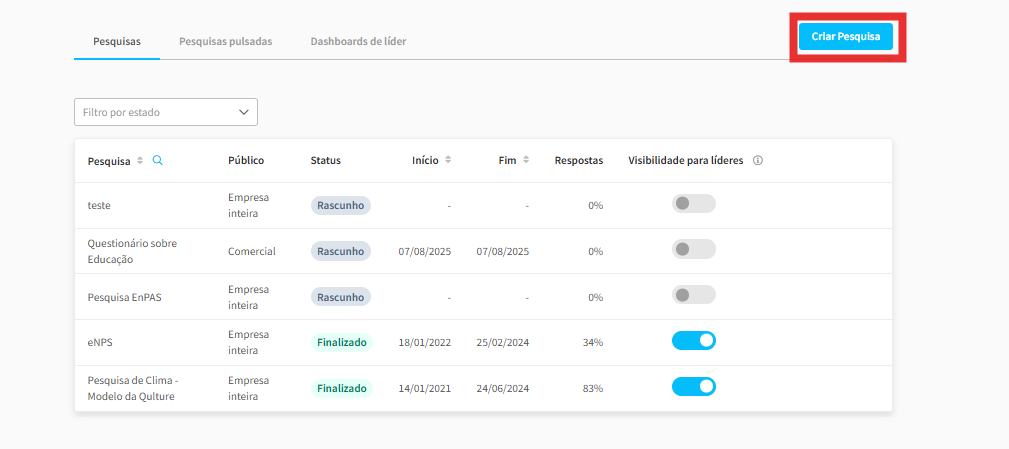Click Rascunho badge for Pesquisa EnPAS
The width and height of the screenshot is (1009, 449).
click(x=340, y=297)
